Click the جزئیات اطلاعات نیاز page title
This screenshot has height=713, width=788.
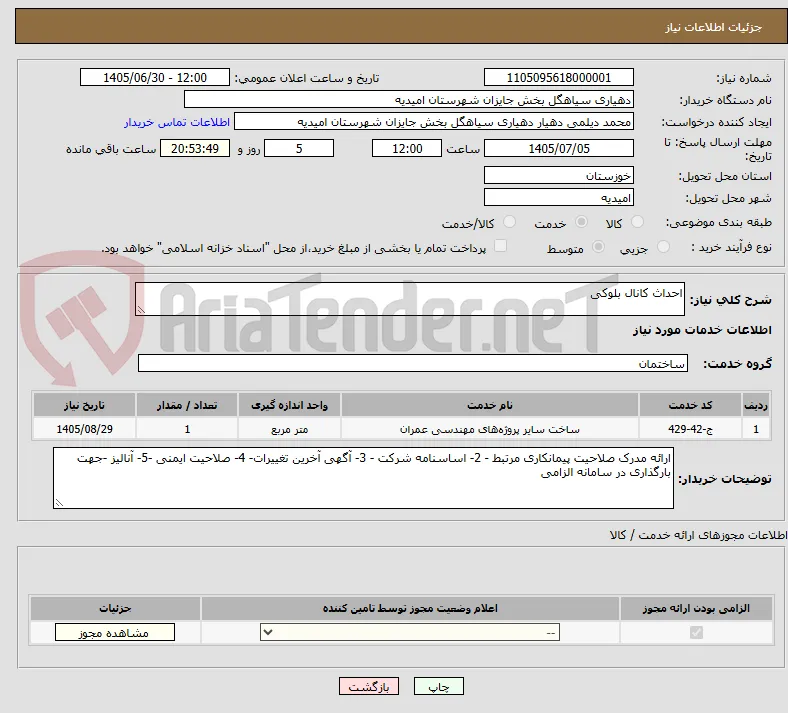coord(714,27)
